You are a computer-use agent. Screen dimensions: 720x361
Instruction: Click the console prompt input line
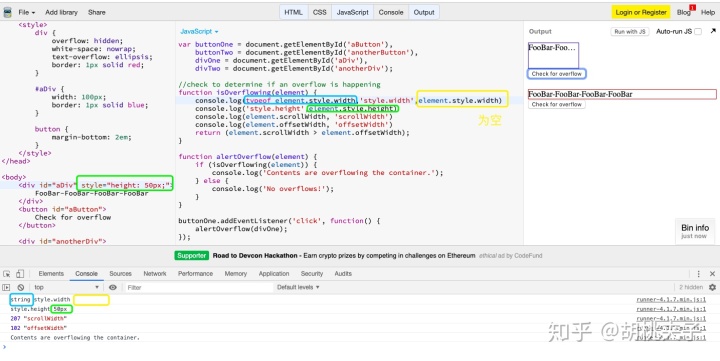click(x=360, y=347)
